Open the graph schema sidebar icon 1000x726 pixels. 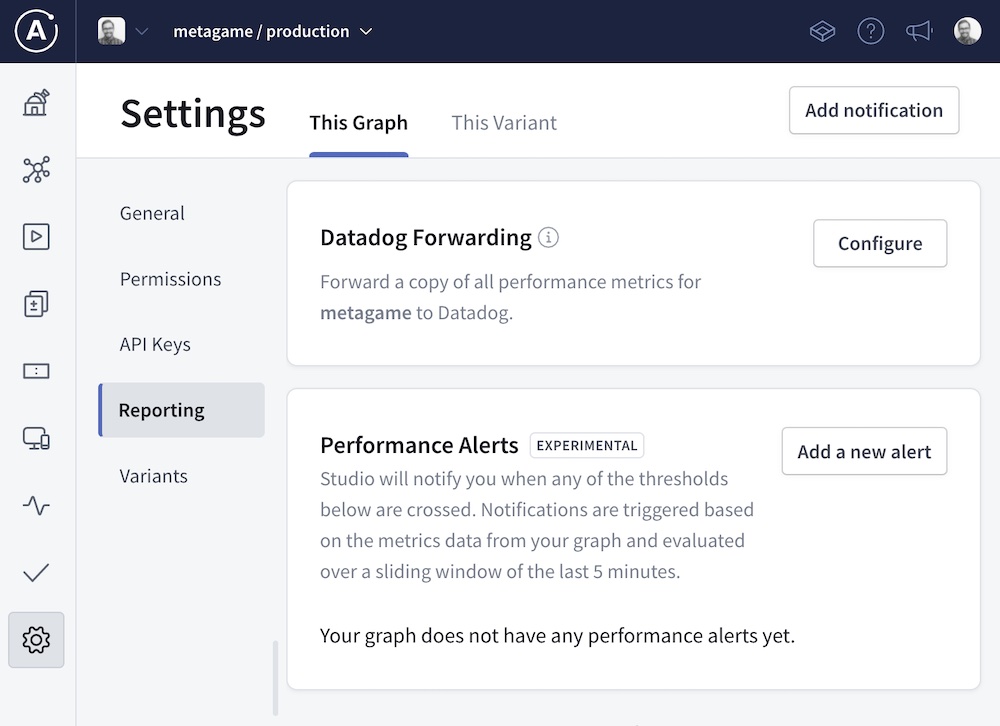tap(36, 170)
